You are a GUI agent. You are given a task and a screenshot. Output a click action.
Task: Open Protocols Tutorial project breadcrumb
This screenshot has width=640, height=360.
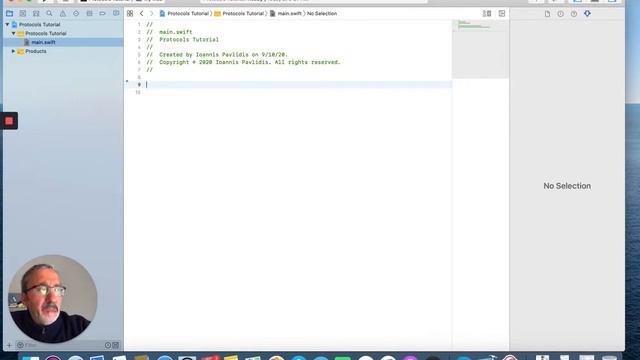point(184,13)
